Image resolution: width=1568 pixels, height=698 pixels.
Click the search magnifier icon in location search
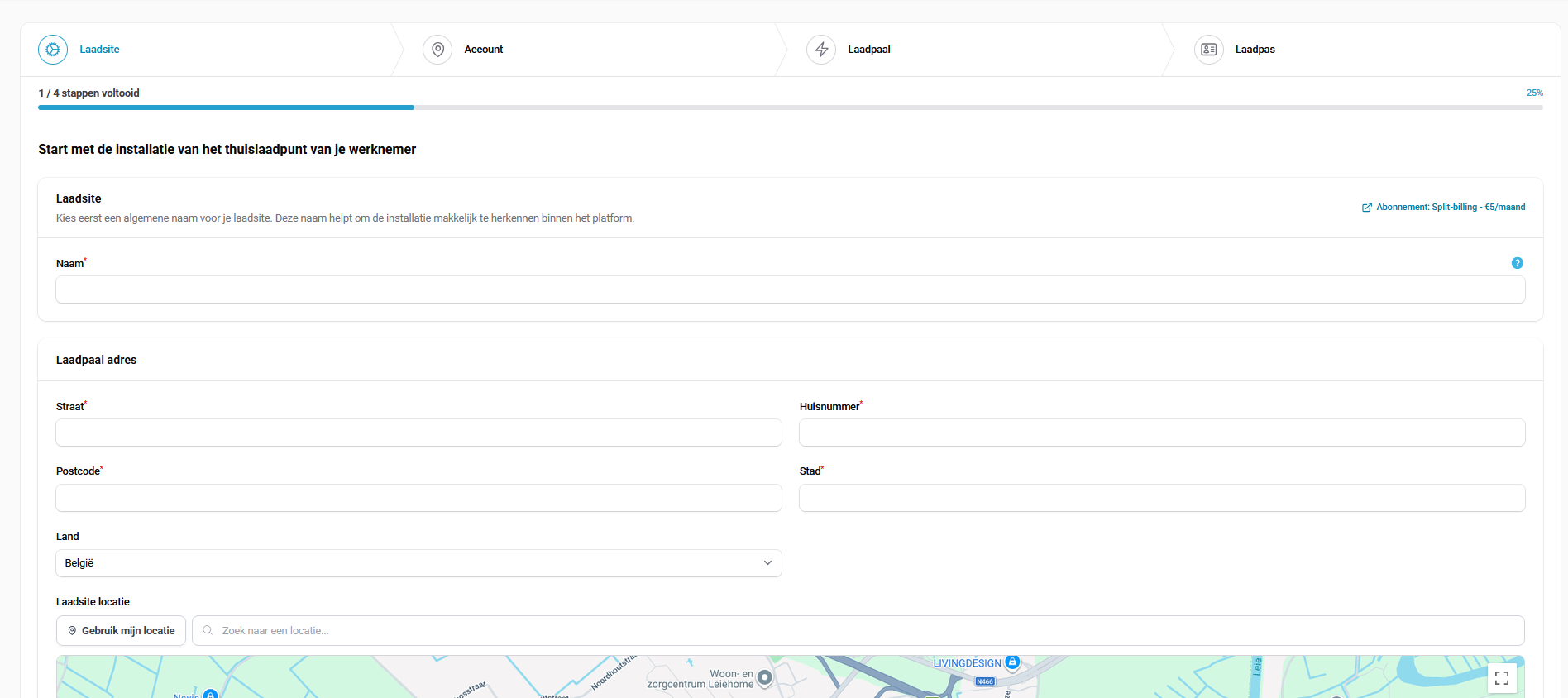208,630
